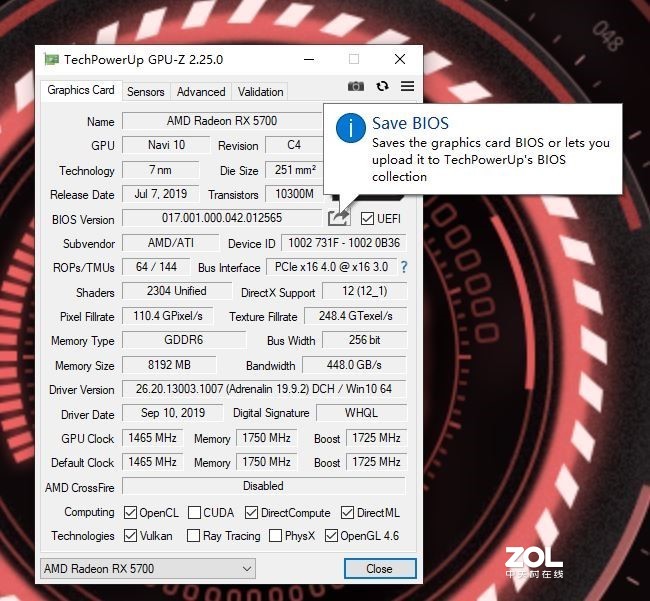650x601 pixels.
Task: Click the GPU Clock row Boost 1725 MHz
Action: point(376,438)
